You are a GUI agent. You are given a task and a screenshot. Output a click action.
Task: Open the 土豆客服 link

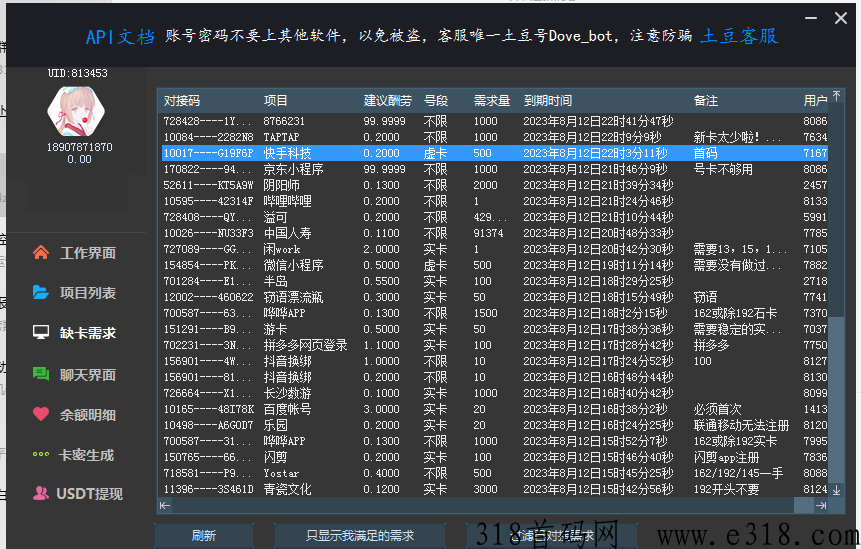tap(739, 36)
